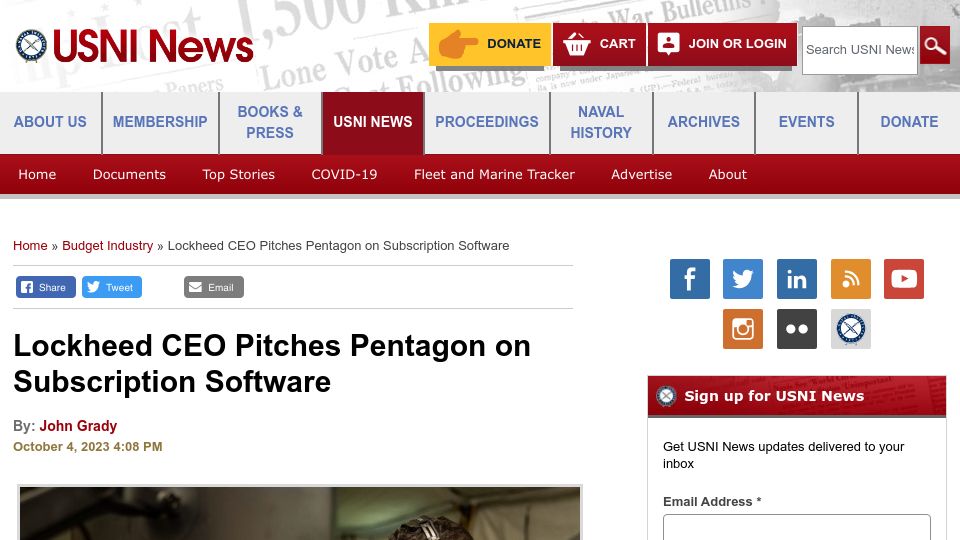Click the yellow Donate button
The width and height of the screenshot is (960, 540).
click(x=490, y=44)
